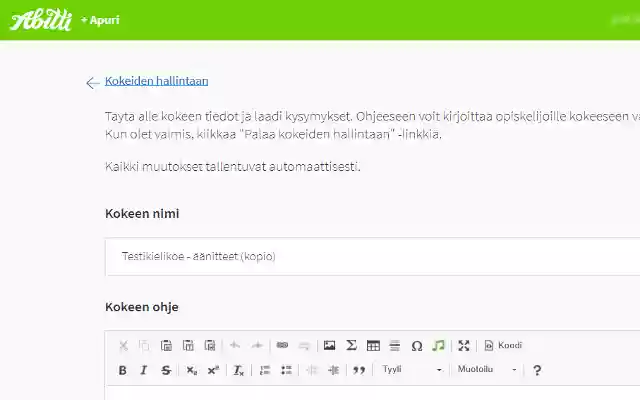Viewport: 640px width, 400px height.
Task: Click the back arrow icon
Action: 93,83
